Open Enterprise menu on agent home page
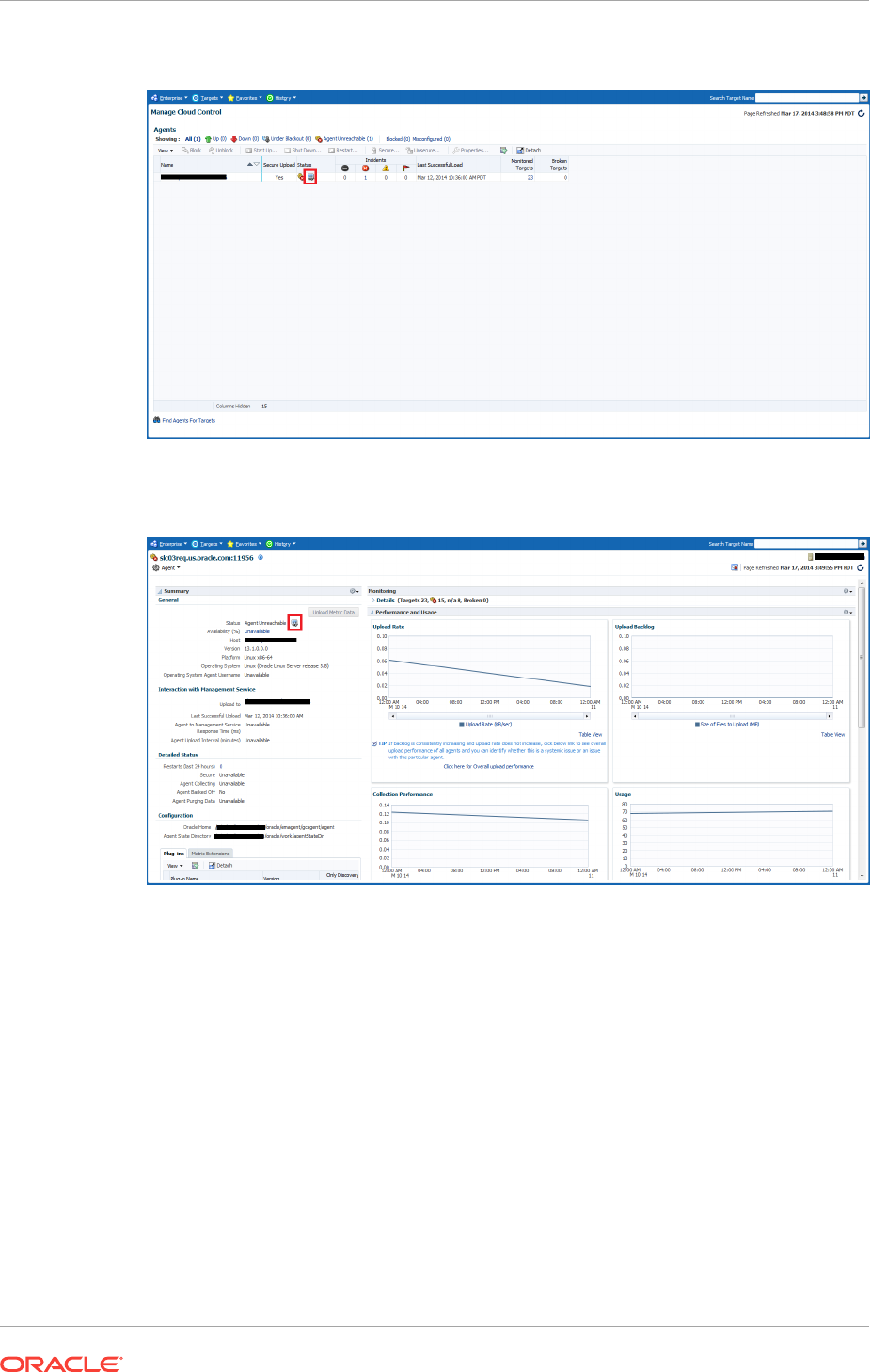This screenshot has width=870, height=1372. tap(169, 544)
